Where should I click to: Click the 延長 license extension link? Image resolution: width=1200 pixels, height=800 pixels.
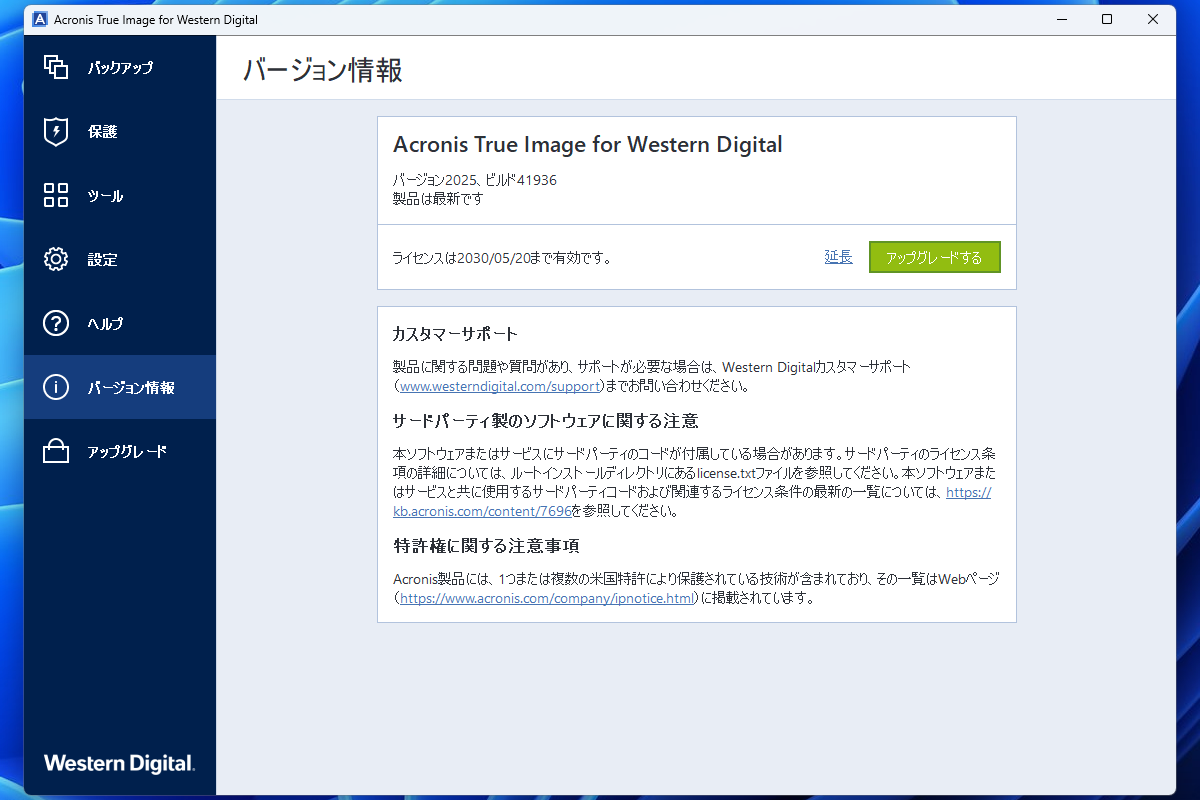pos(838,257)
